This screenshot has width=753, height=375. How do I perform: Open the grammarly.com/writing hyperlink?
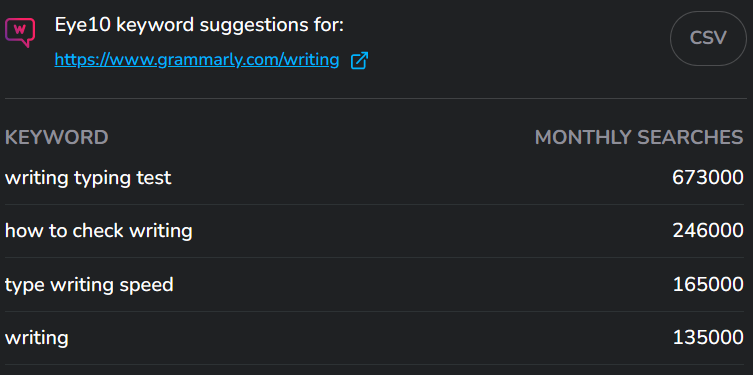coord(197,60)
